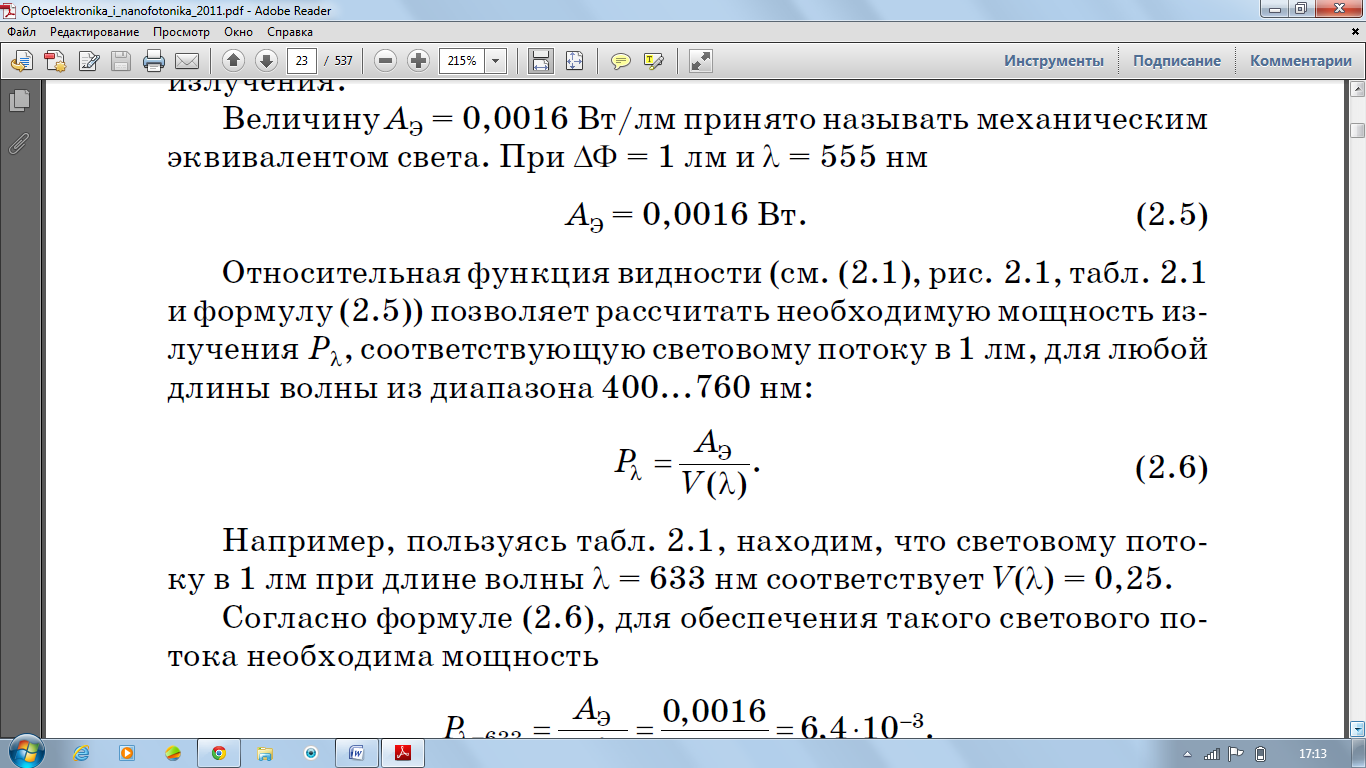Click the equation number (2.5)
The image size is (1366, 768).
pyautogui.click(x=1171, y=215)
